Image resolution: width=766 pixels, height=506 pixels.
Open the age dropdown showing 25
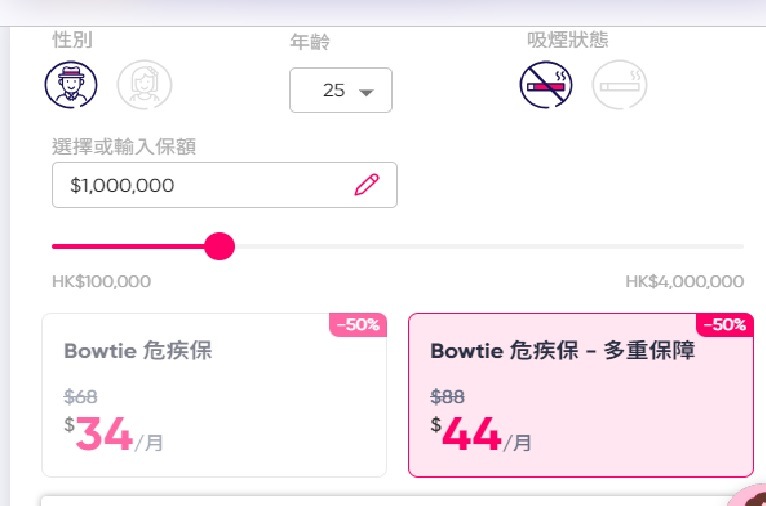pos(340,90)
